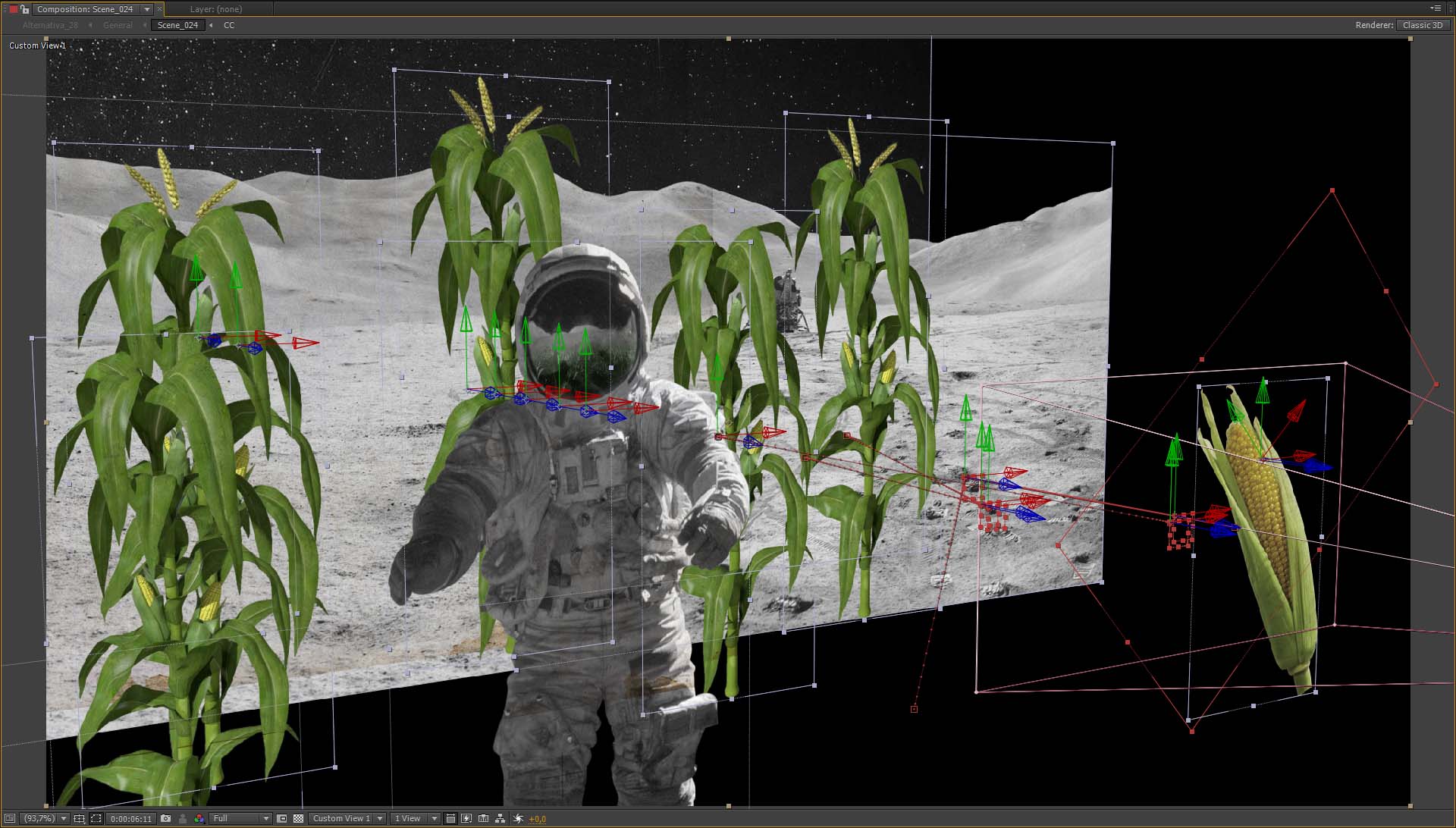Open the 1 View layout dropdown
This screenshot has height=828, width=1456.
tap(415, 818)
